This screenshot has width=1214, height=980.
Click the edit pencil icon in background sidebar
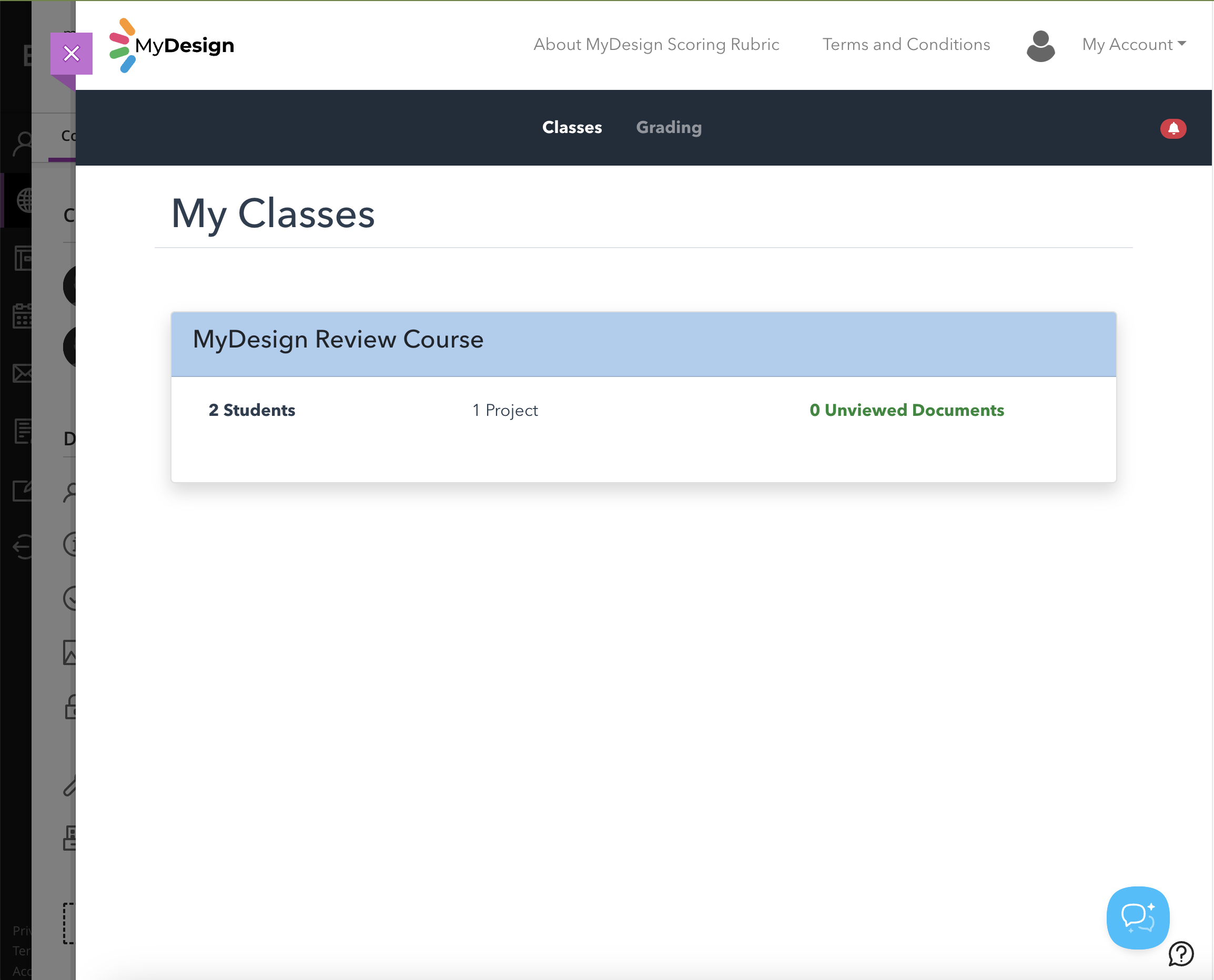pyautogui.click(x=23, y=490)
